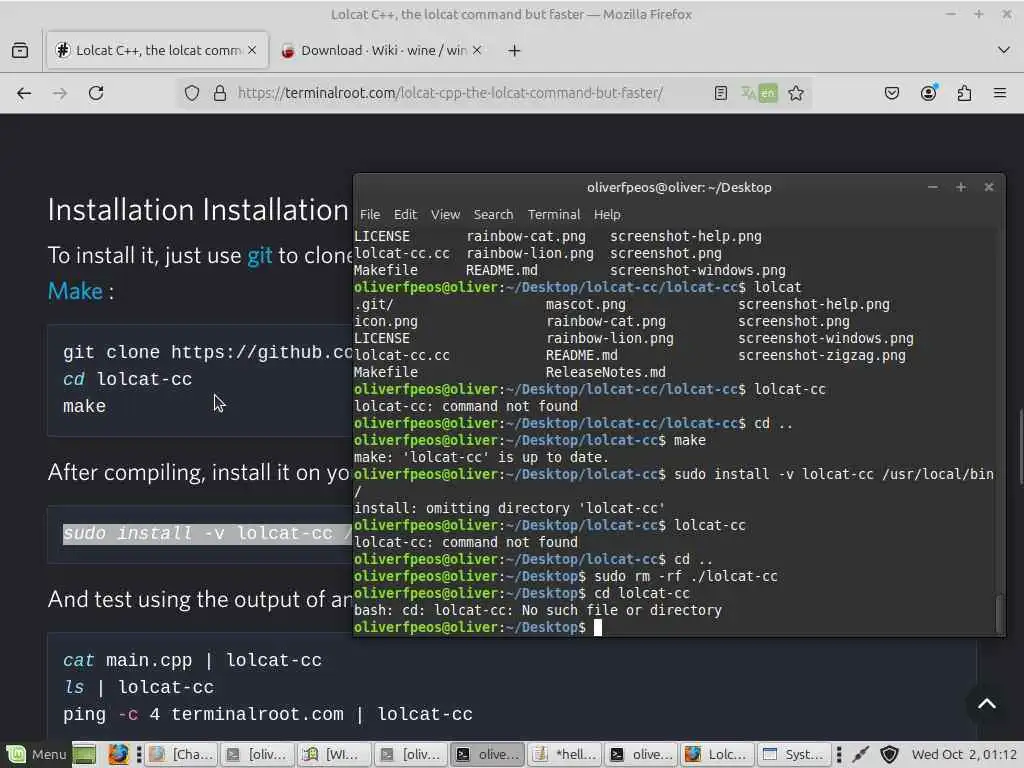The image size is (1024, 768).
Task: Click 'cd lolcat-cc' code line on page
Action: (x=127, y=379)
